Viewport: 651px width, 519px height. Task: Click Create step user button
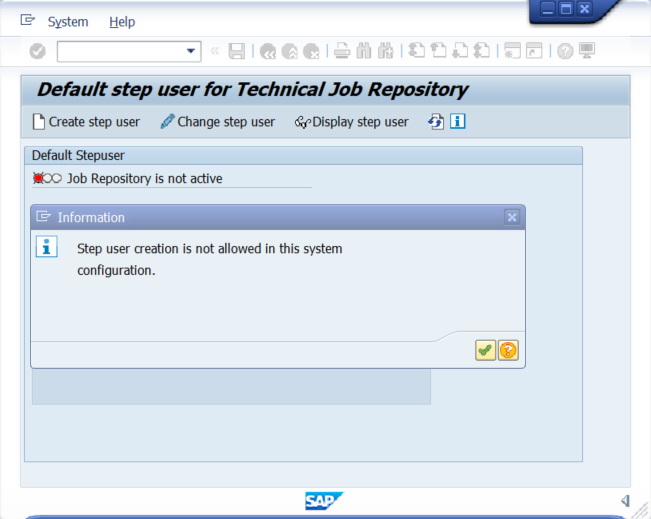[86, 122]
